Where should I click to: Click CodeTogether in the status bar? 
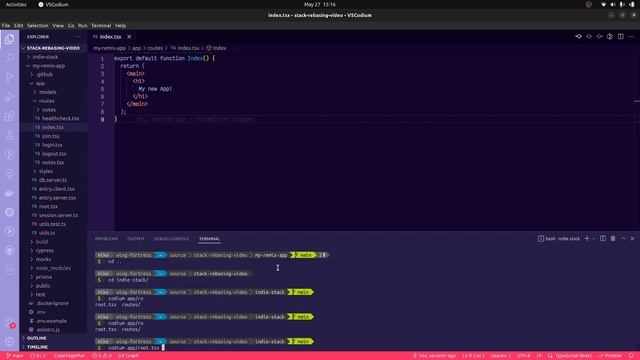(x=69, y=356)
